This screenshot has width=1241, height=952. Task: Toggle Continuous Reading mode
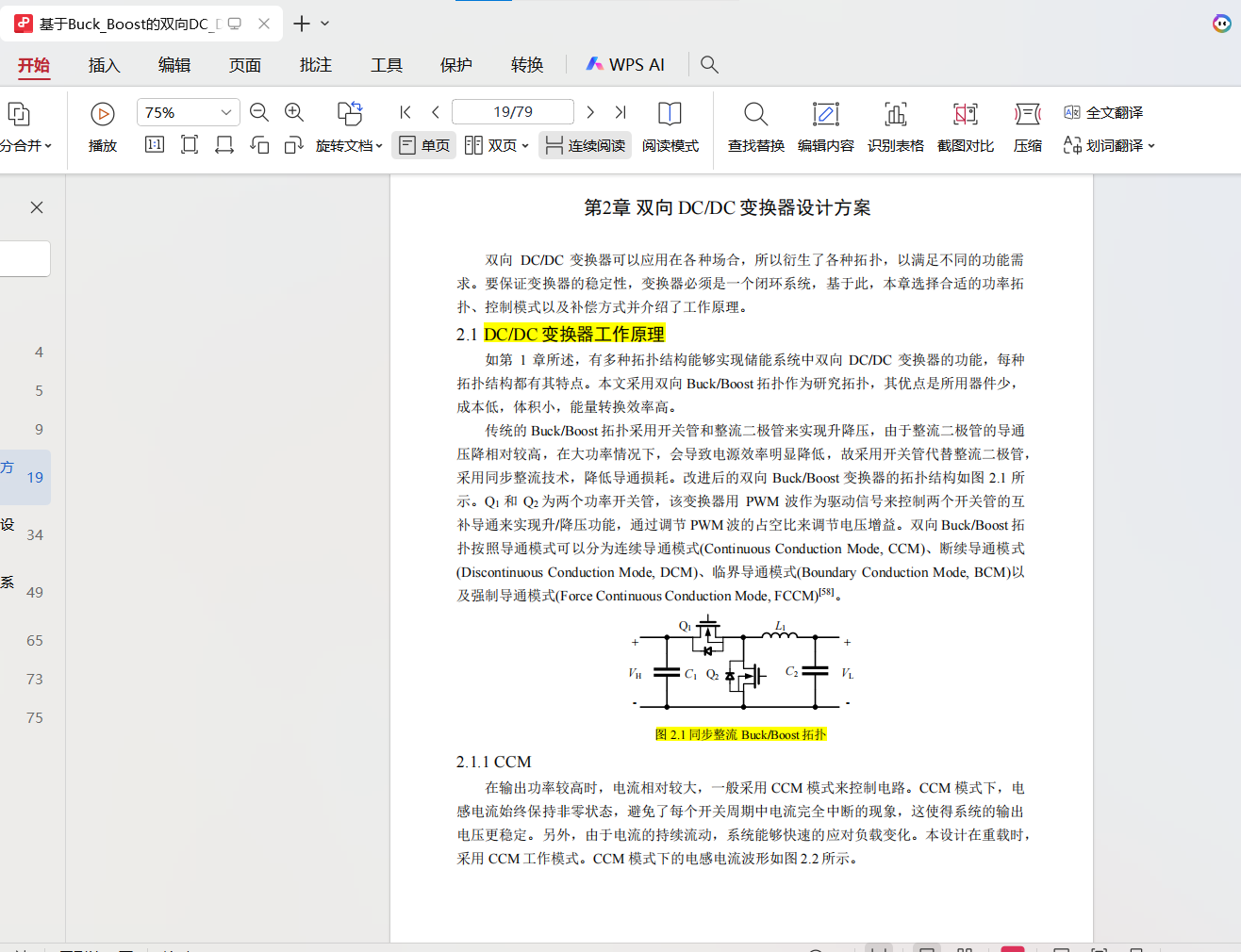[585, 145]
